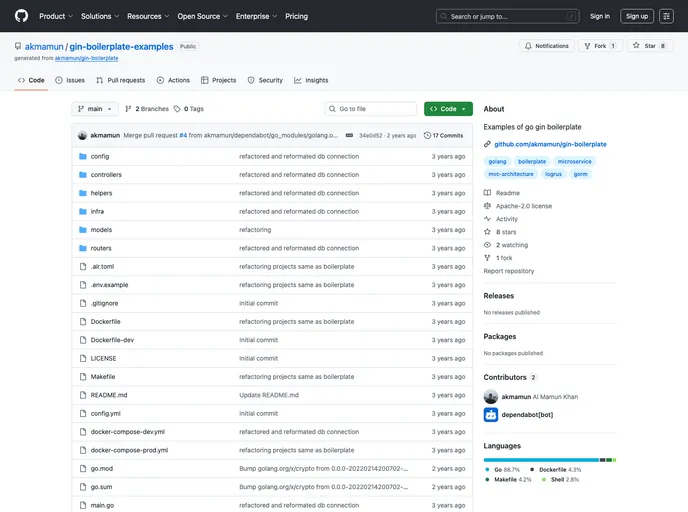Open the docker-compose-dev.yml file

point(128,432)
